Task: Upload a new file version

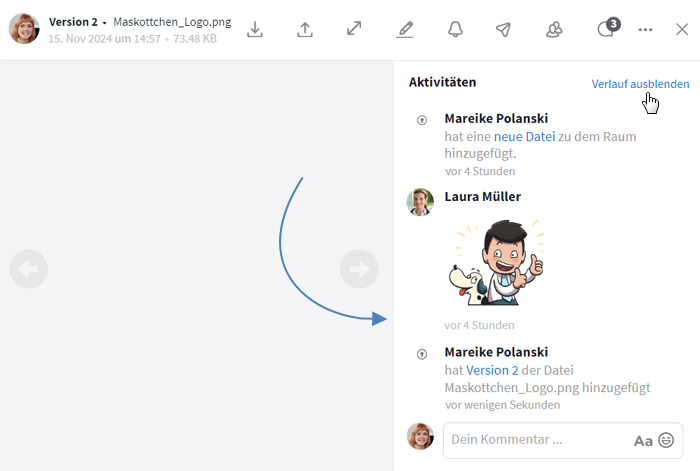Action: [305, 29]
